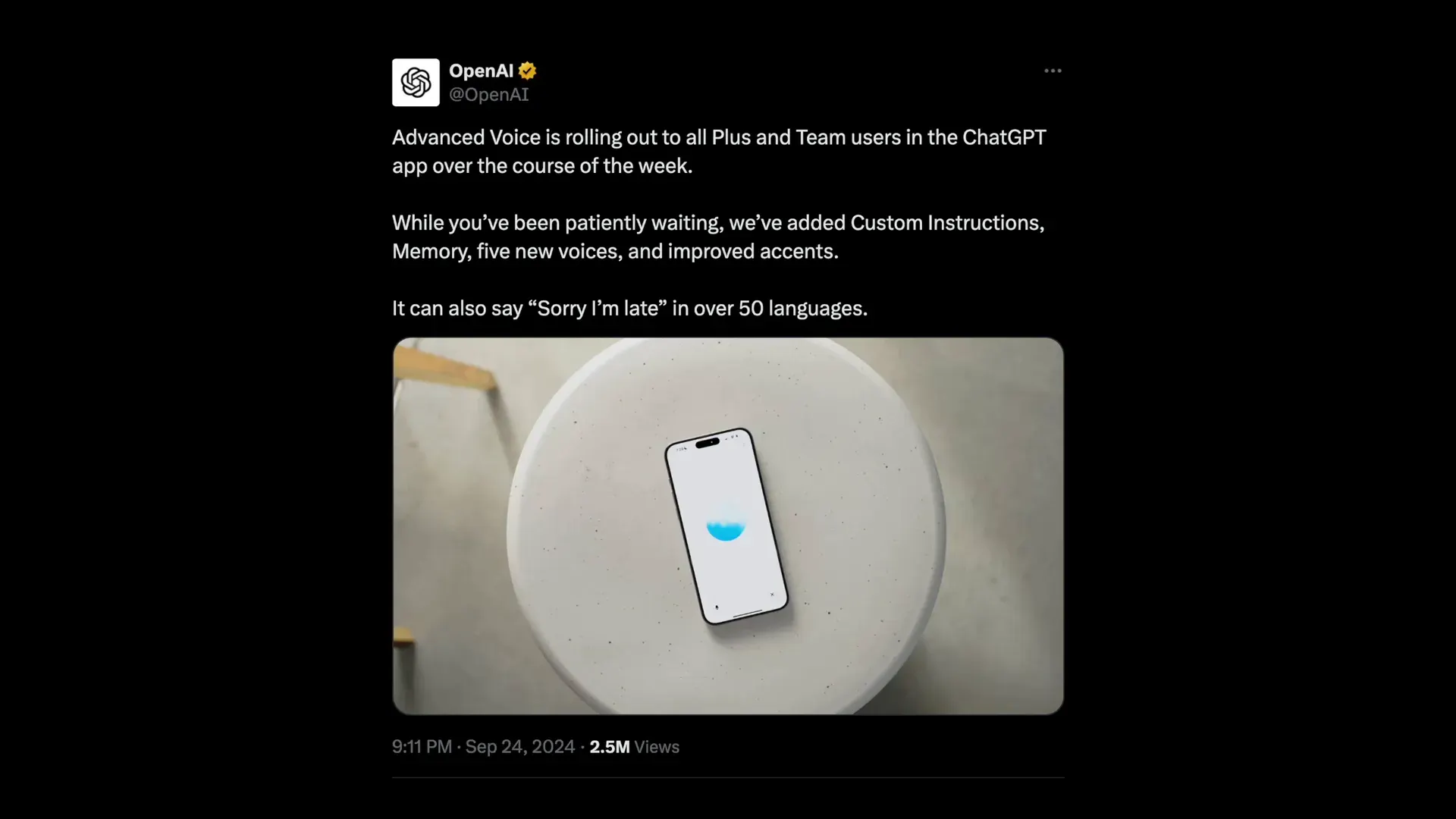Open the 2.5M Views analytics link

pos(634,747)
